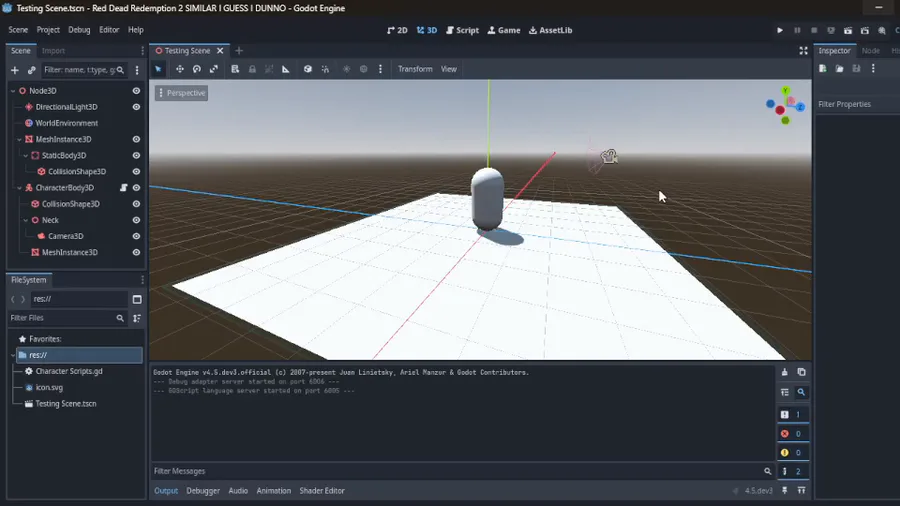The height and width of the screenshot is (506, 900).
Task: Open script attached to CharacterBody3D
Action: coord(123,188)
